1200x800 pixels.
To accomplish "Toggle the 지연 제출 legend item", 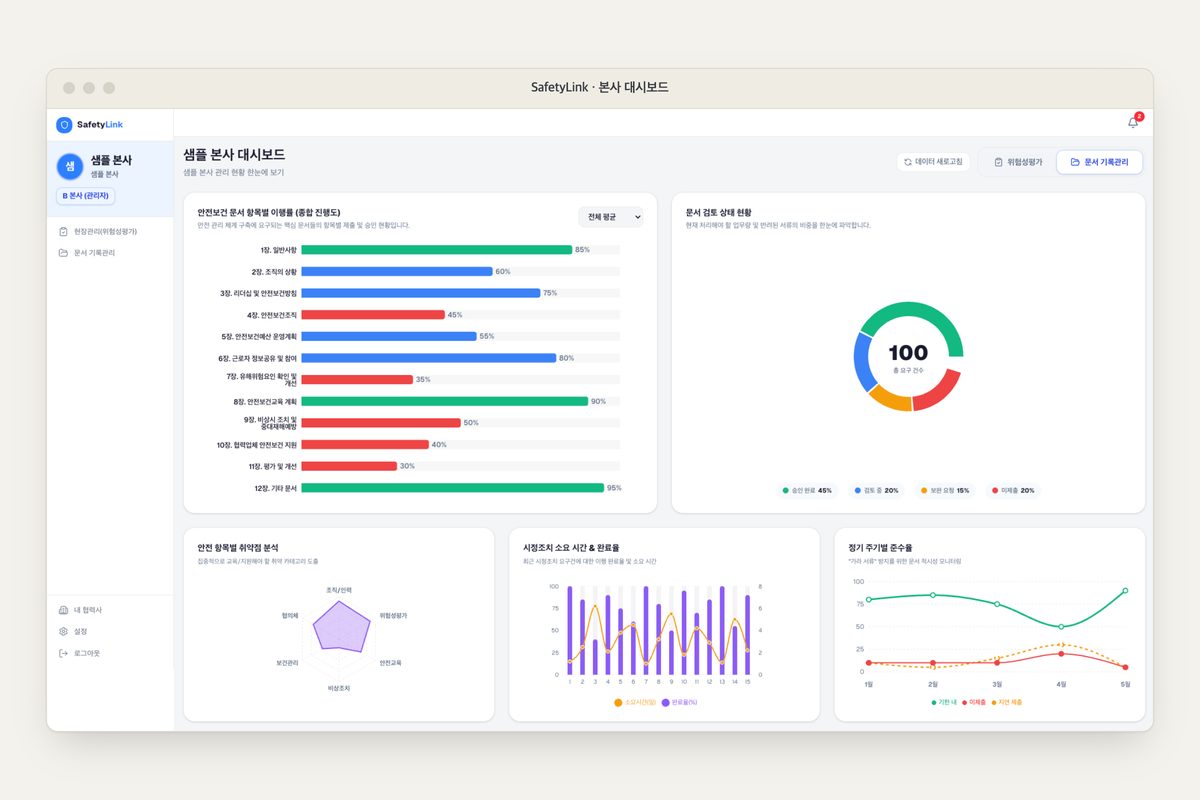I will pyautogui.click(x=1007, y=702).
